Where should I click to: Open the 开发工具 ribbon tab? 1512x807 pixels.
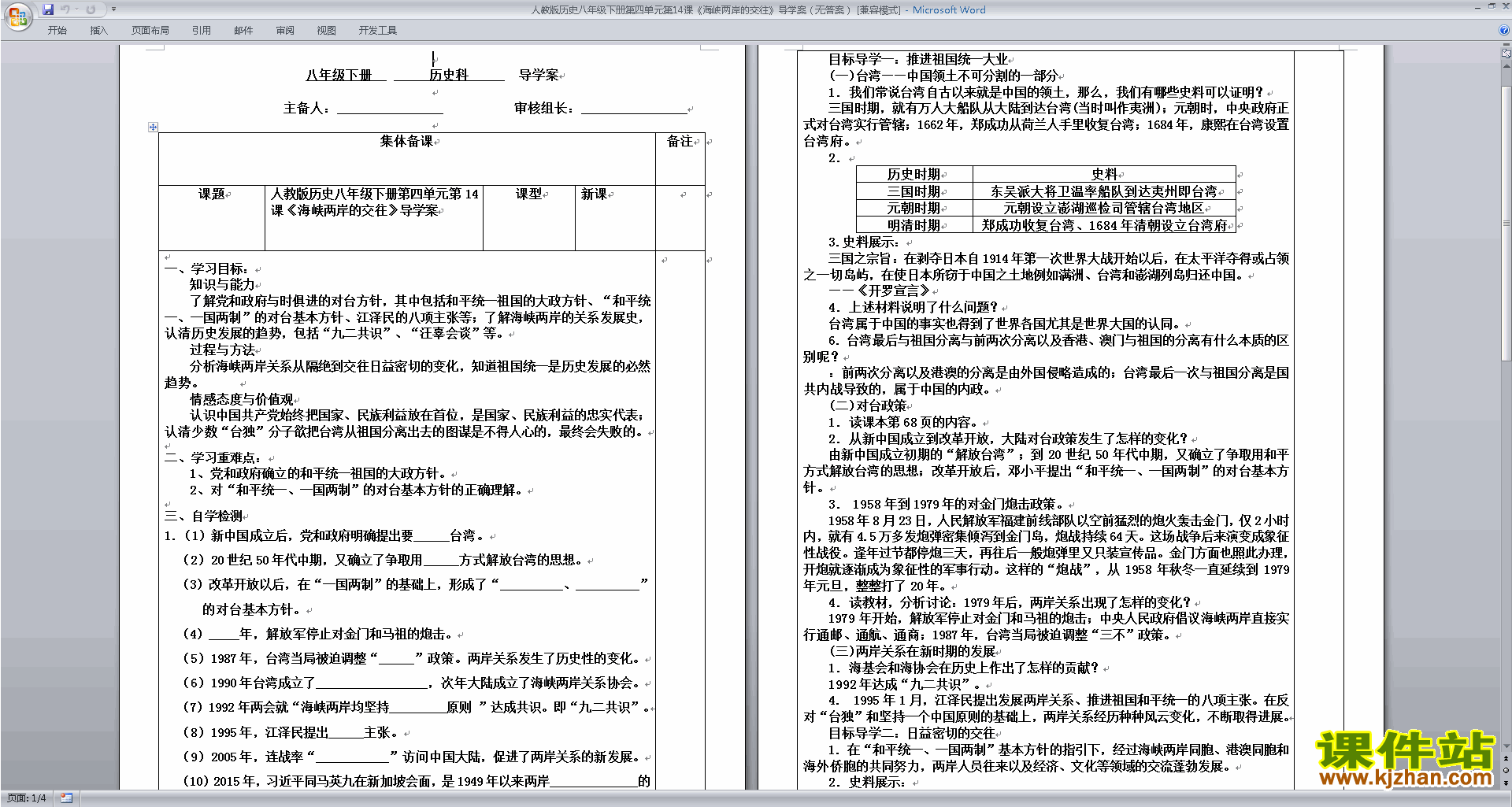(378, 30)
